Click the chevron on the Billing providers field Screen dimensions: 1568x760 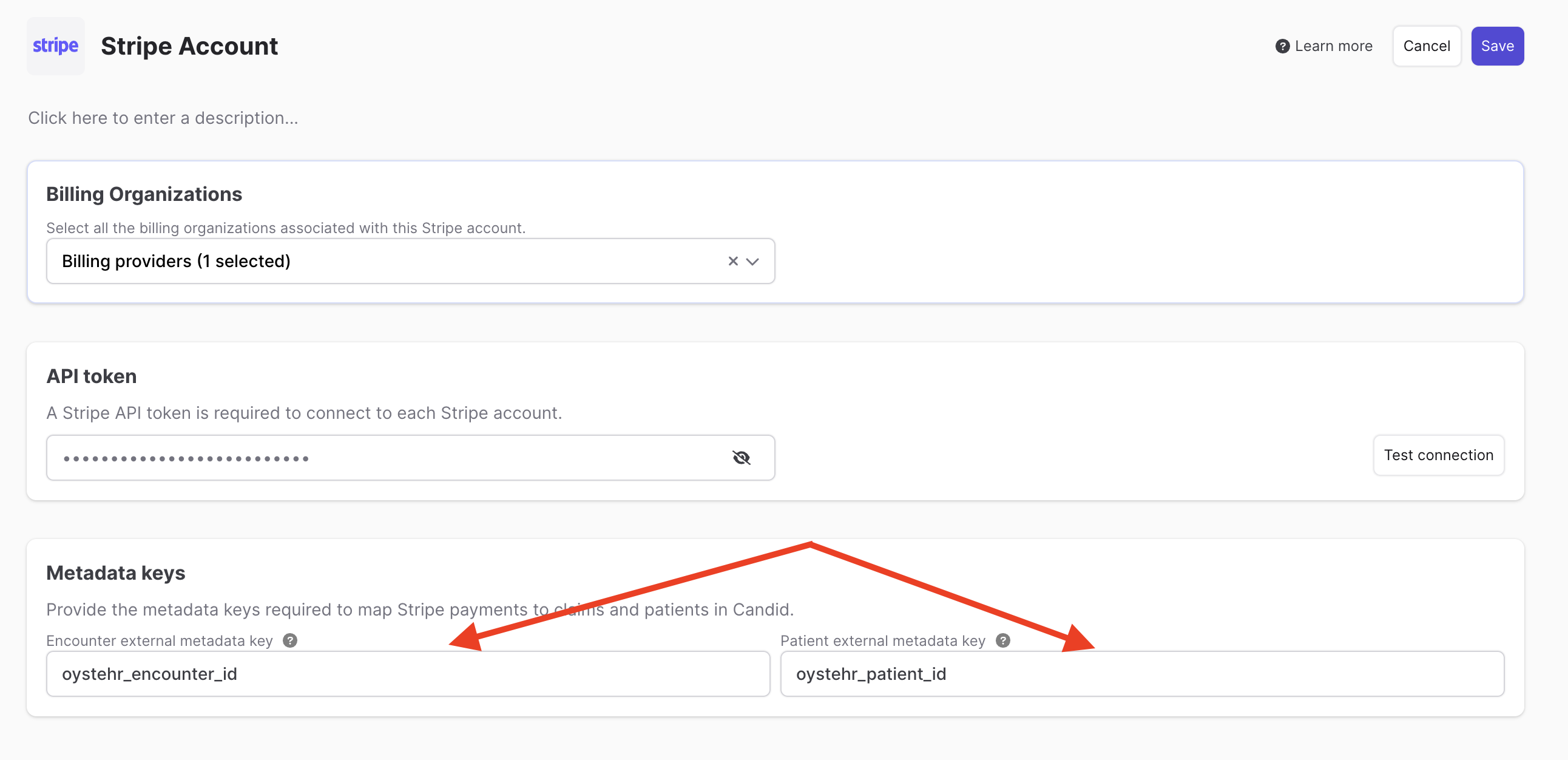point(753,260)
